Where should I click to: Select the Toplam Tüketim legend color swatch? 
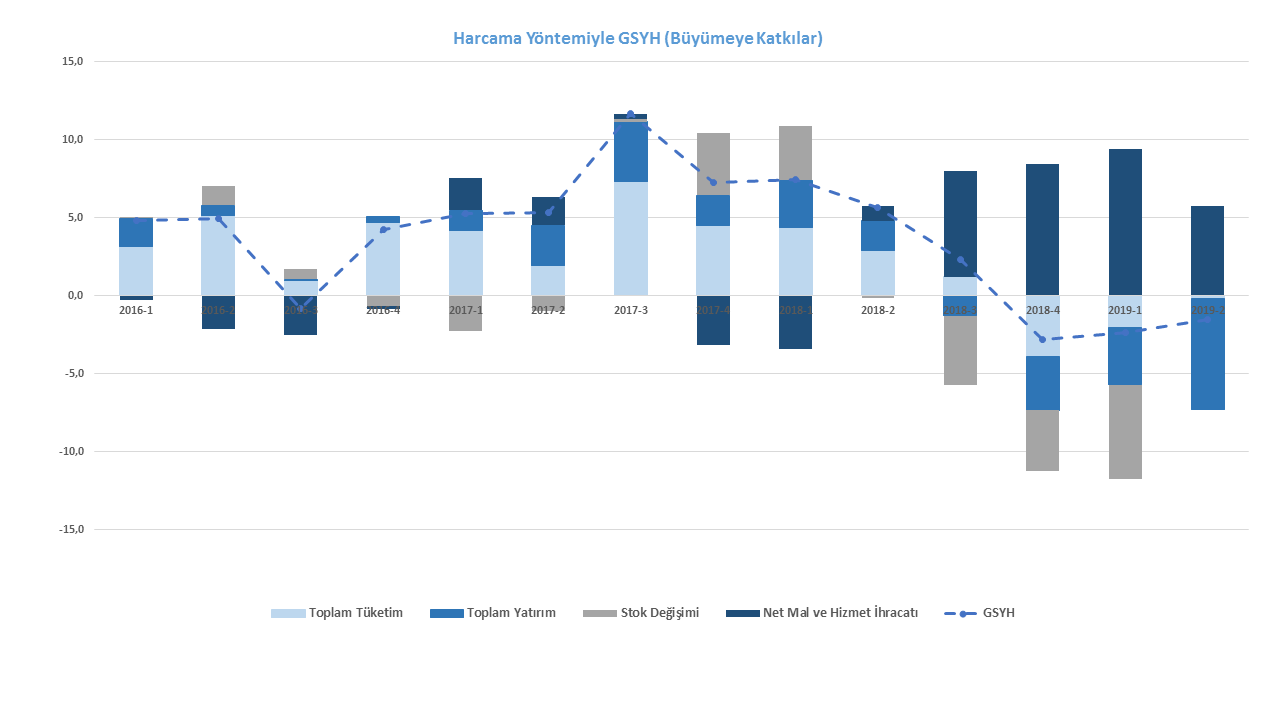tap(288, 613)
